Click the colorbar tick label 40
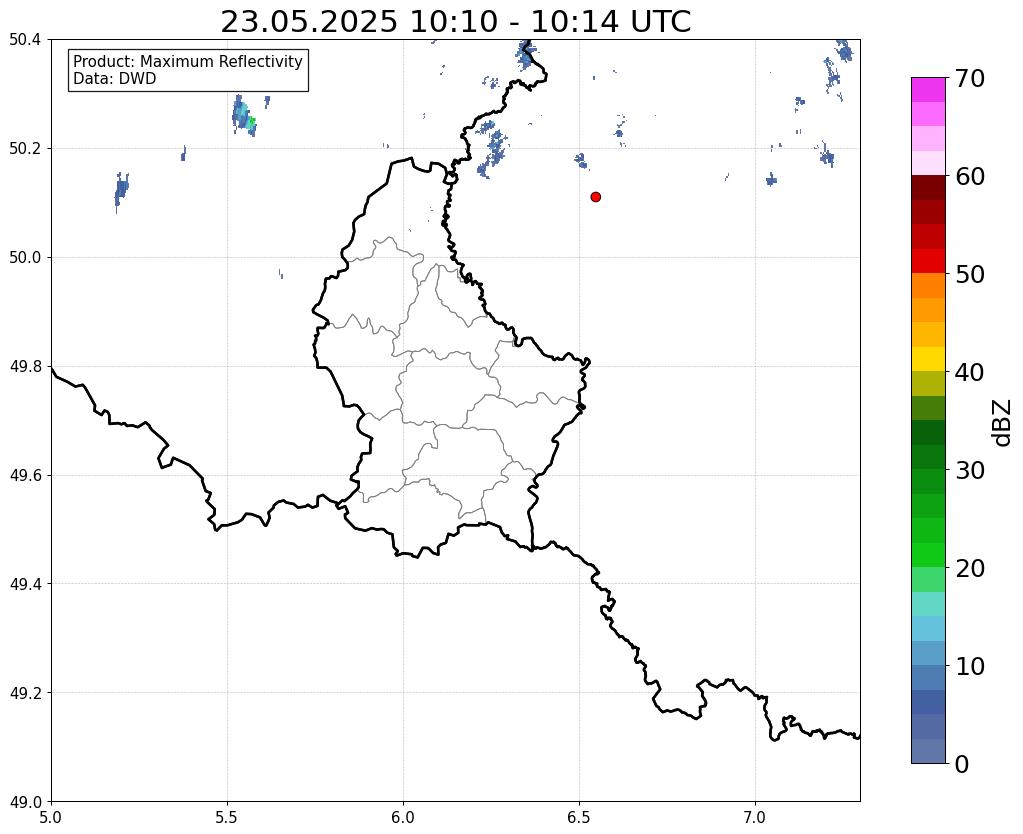This screenshot has height=834, width=1023. pyautogui.click(x=970, y=372)
